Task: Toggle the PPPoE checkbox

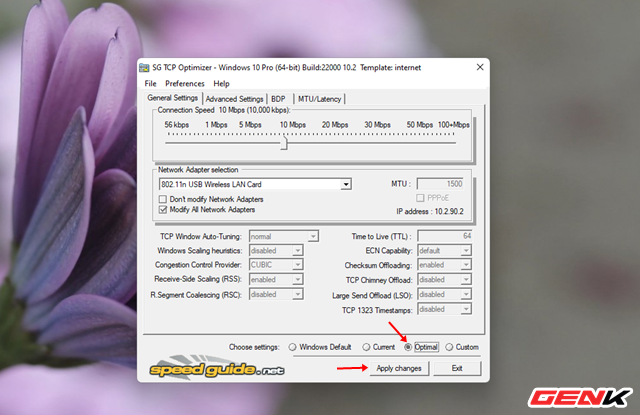Action: click(420, 198)
